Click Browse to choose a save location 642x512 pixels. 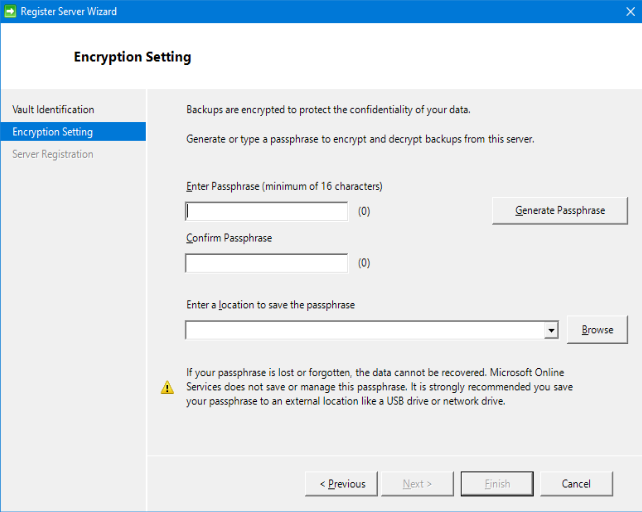pyautogui.click(x=597, y=330)
